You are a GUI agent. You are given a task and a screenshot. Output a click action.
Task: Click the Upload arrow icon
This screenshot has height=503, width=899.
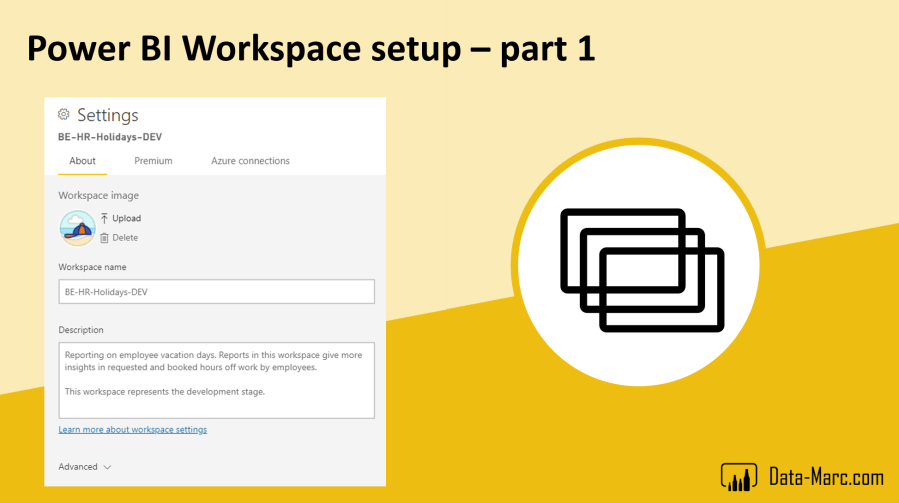pos(104,218)
